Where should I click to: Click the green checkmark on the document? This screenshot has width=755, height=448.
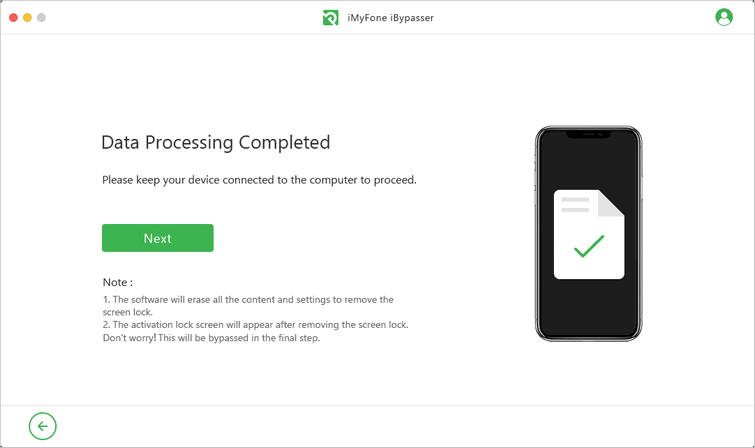pos(588,246)
